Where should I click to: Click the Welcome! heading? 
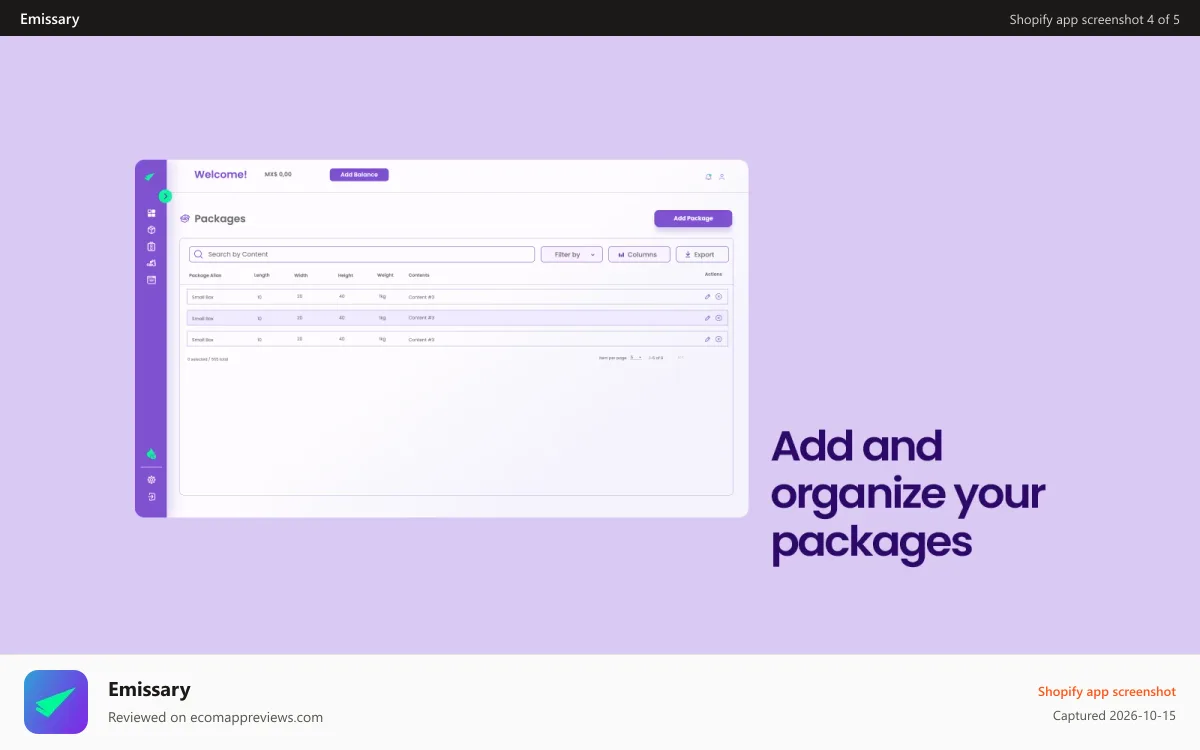coord(220,175)
